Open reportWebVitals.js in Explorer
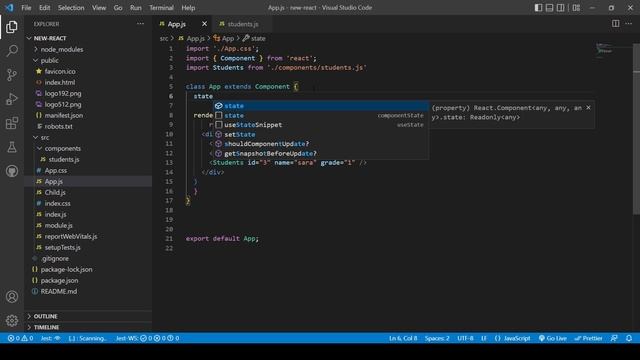Screen dimensions: 640x360 pos(88,237)
